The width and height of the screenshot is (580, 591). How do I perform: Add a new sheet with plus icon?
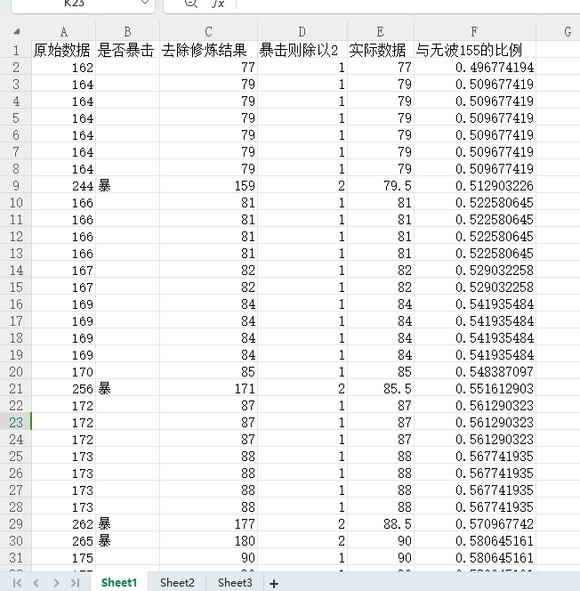(274, 583)
